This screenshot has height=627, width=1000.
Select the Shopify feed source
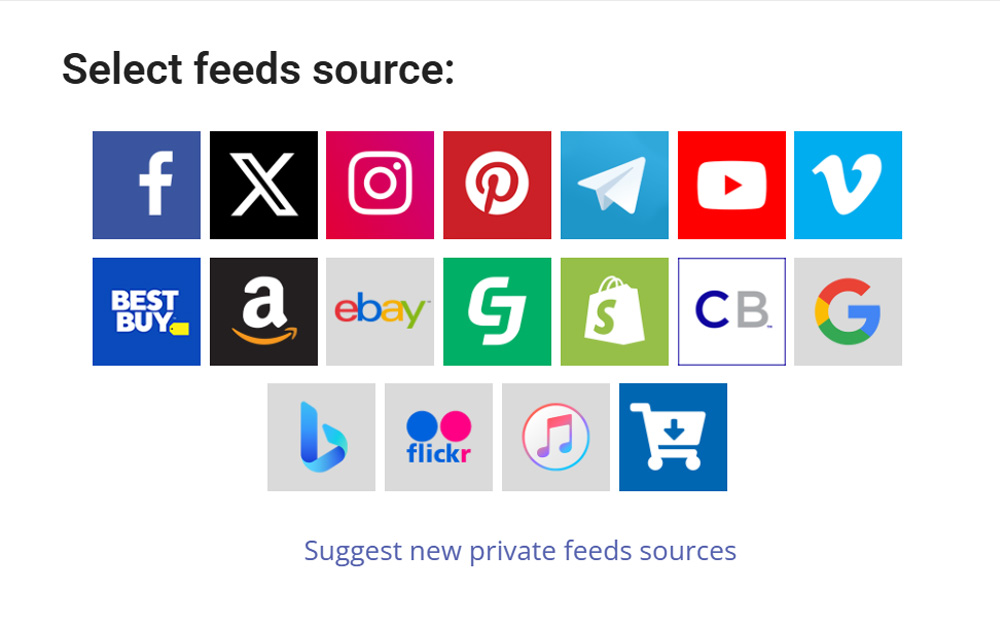[614, 311]
